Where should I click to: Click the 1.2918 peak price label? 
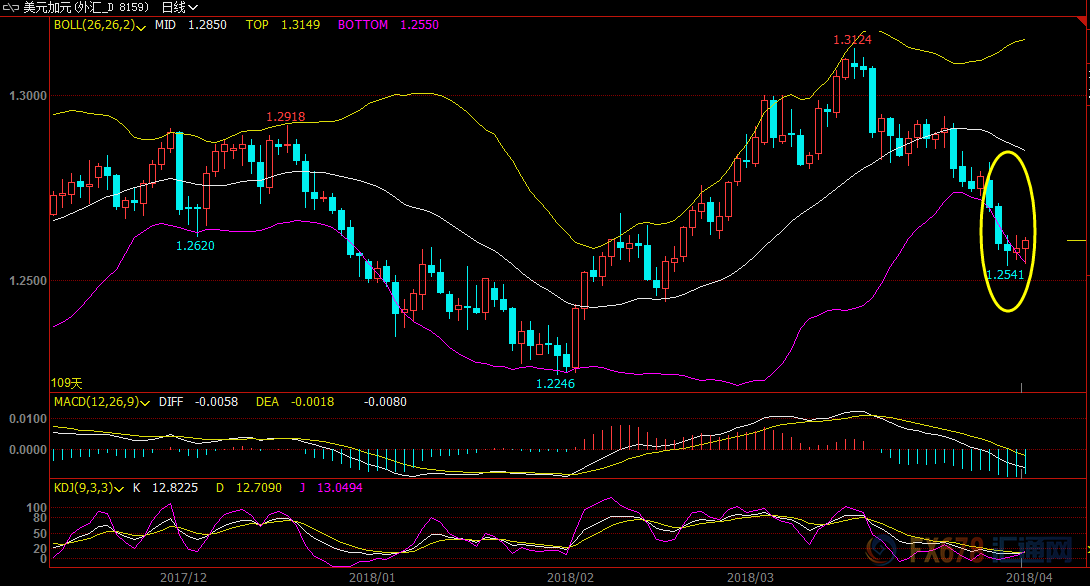coord(285,117)
